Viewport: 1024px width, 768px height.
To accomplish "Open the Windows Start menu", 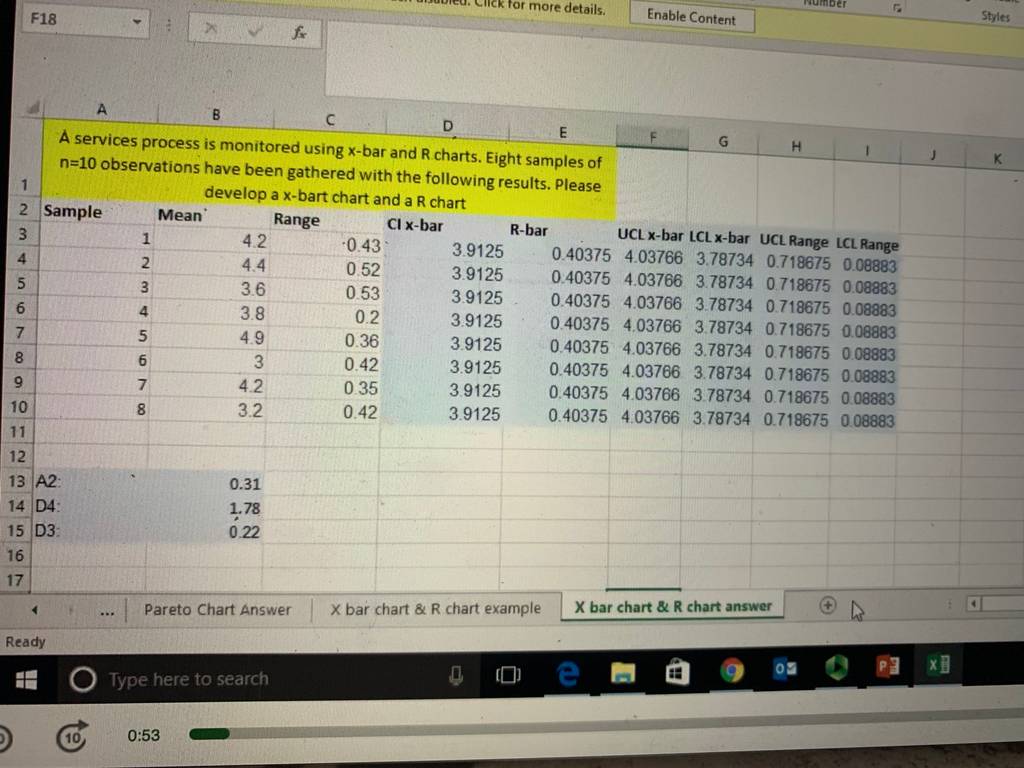I will (x=26, y=680).
